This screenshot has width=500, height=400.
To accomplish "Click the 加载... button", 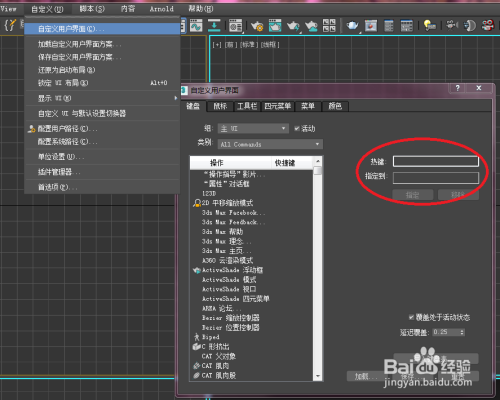I will click(366, 376).
